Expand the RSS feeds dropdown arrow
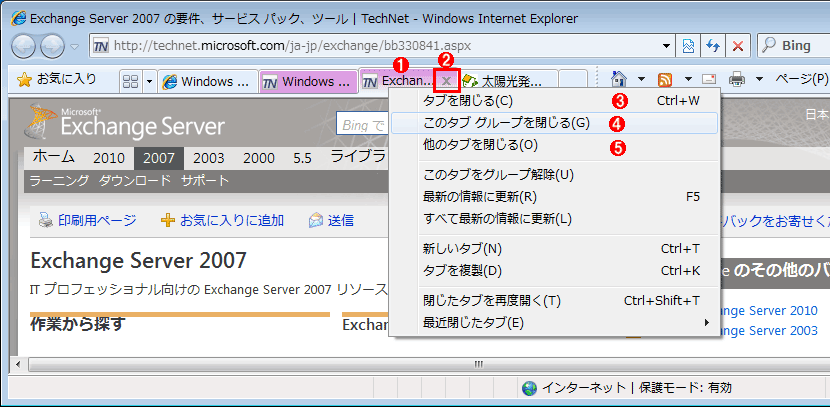This screenshot has height=407, width=830. pyautogui.click(x=688, y=79)
